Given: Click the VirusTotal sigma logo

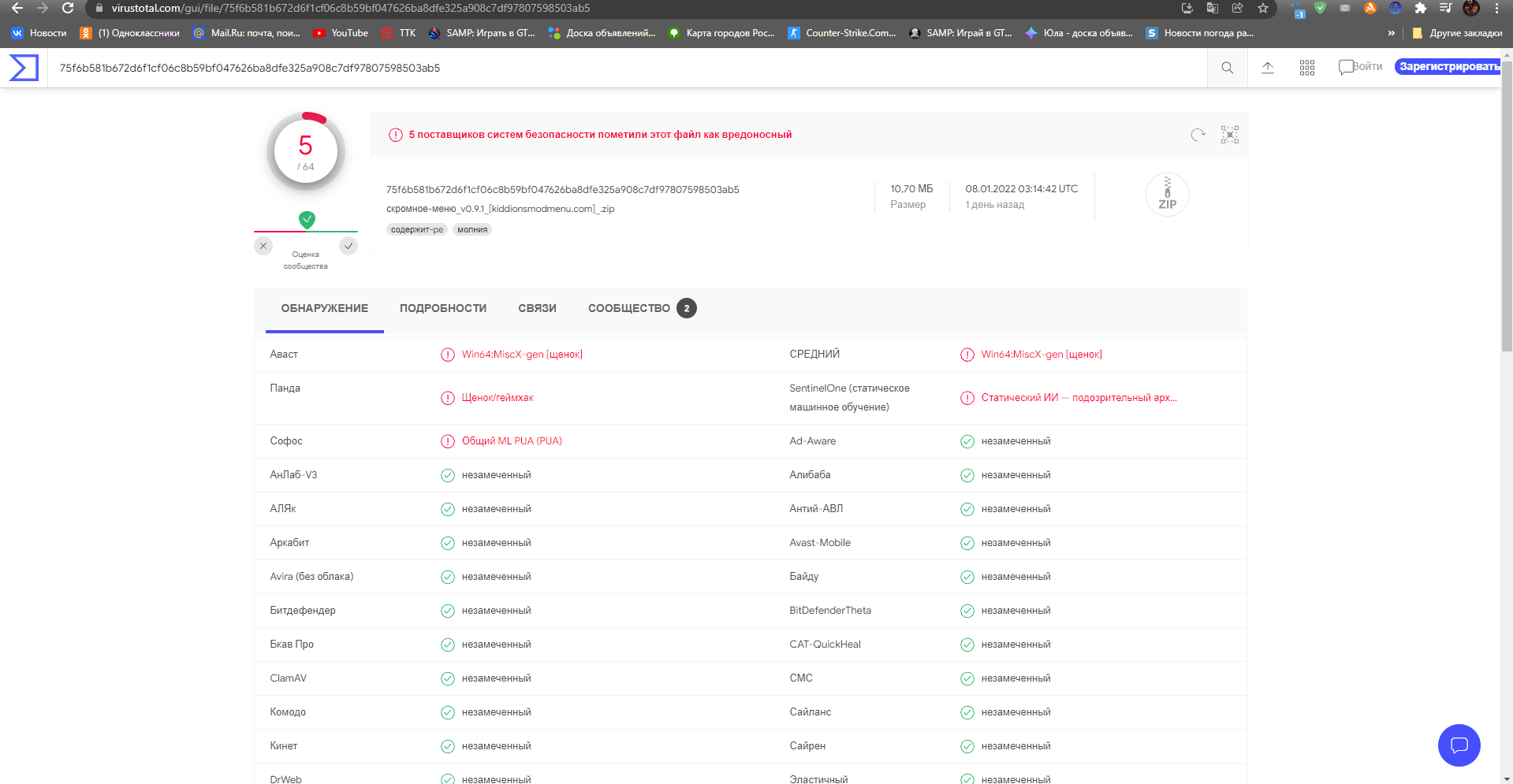Looking at the screenshot, I should (24, 68).
